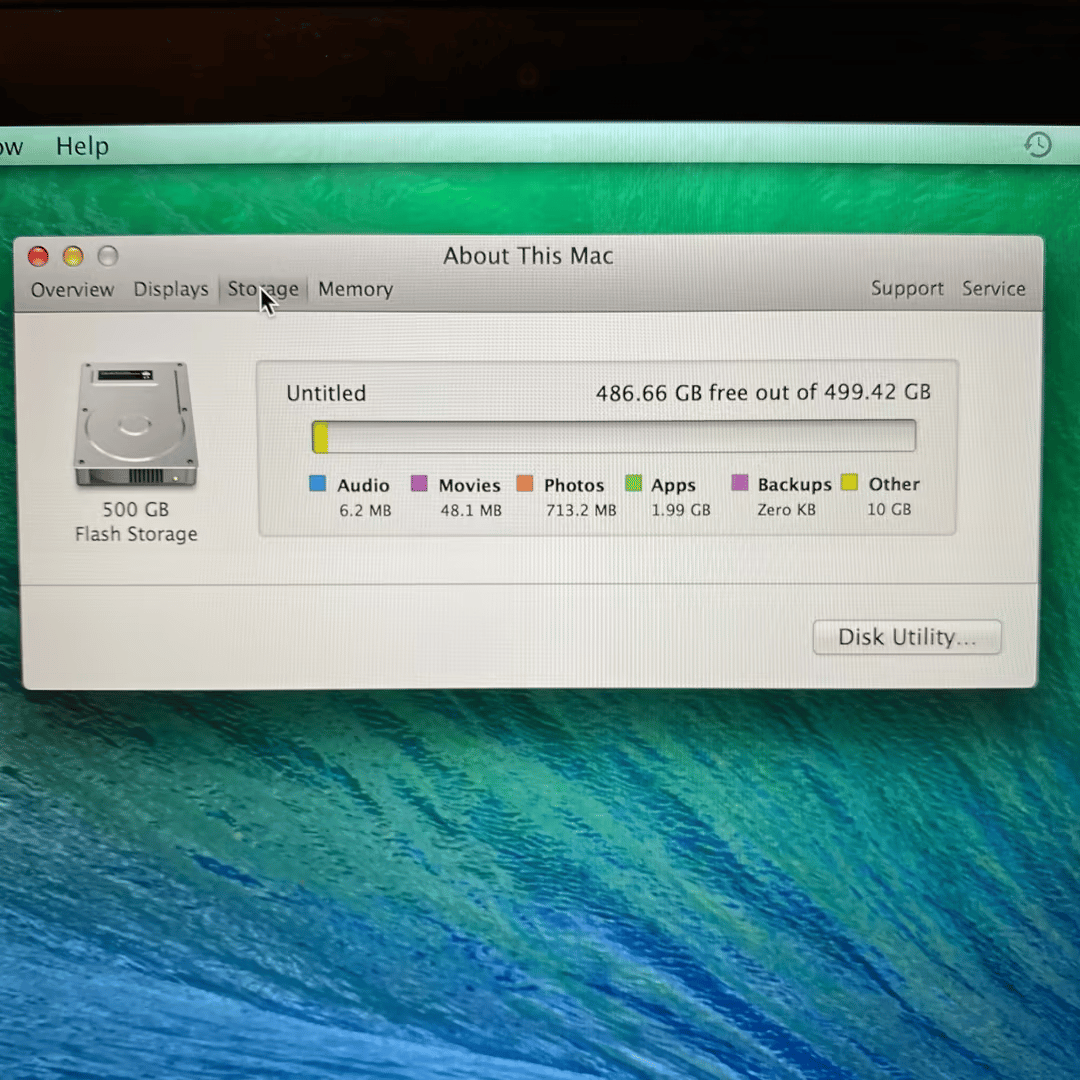Viewport: 1080px width, 1080px height.
Task: Click the green Apps color swatch
Action: point(633,483)
